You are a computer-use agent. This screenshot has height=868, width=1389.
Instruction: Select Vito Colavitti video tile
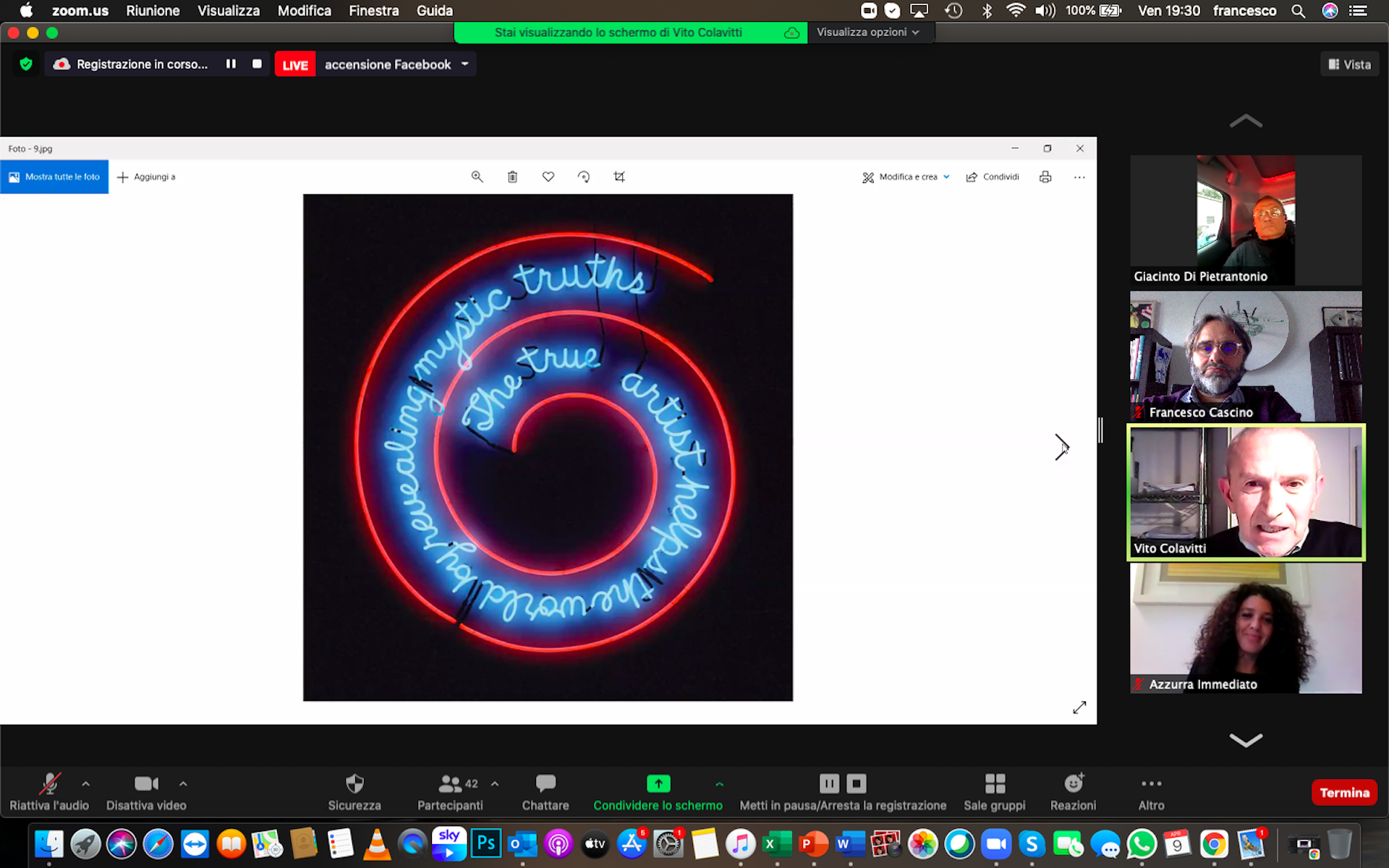(x=1246, y=492)
